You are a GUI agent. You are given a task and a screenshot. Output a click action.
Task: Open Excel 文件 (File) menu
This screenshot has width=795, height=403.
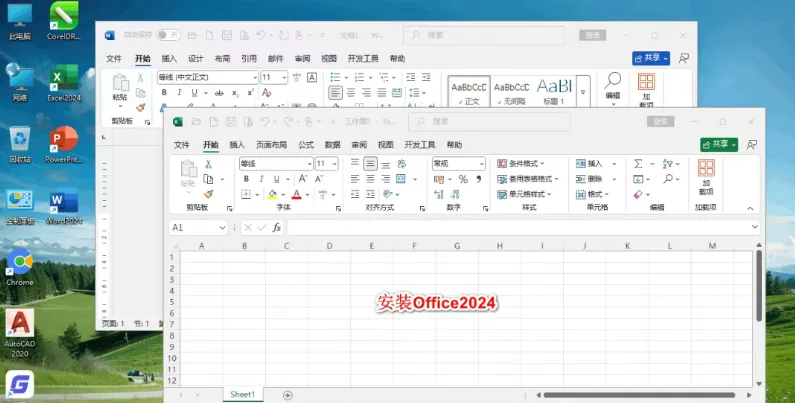[x=182, y=145]
